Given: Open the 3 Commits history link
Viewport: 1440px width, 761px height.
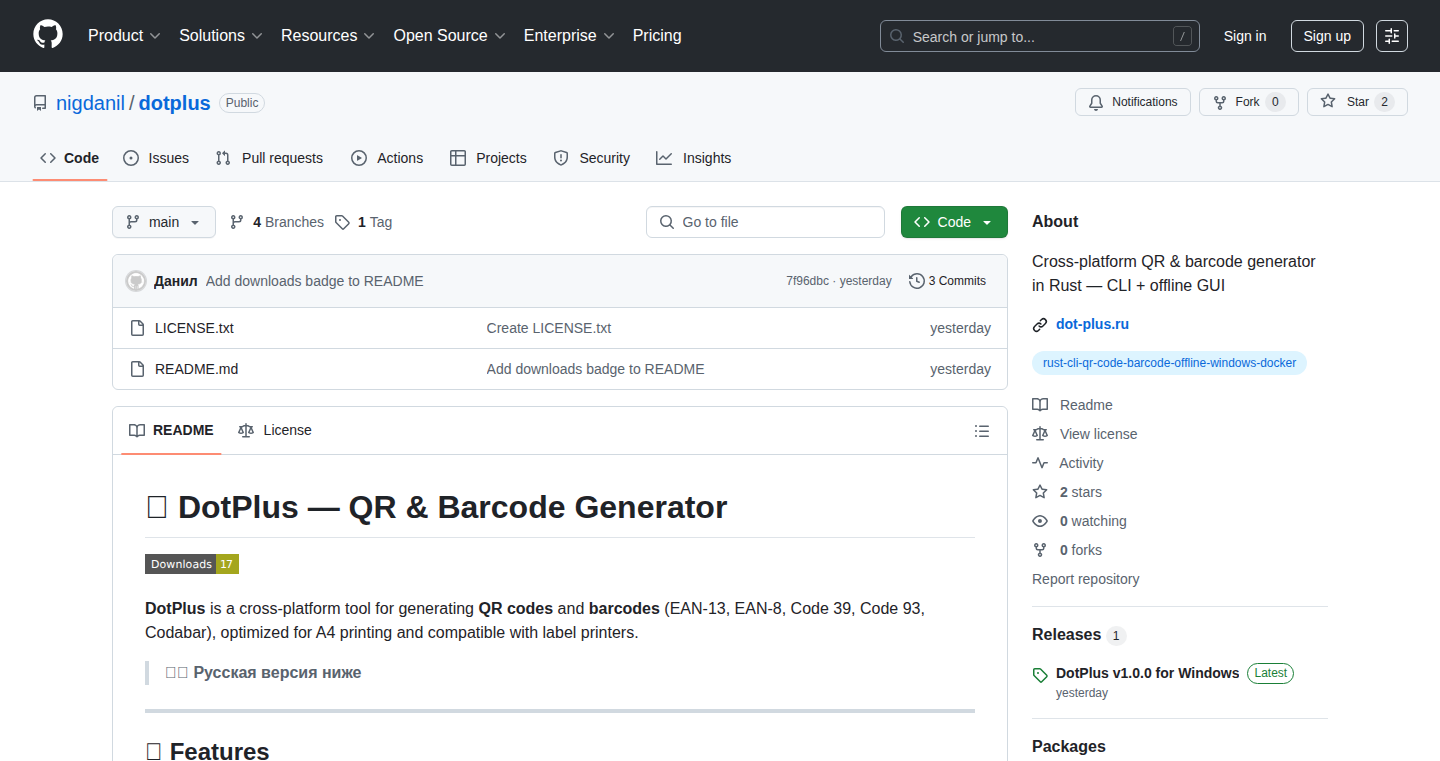Looking at the screenshot, I should coord(947,281).
